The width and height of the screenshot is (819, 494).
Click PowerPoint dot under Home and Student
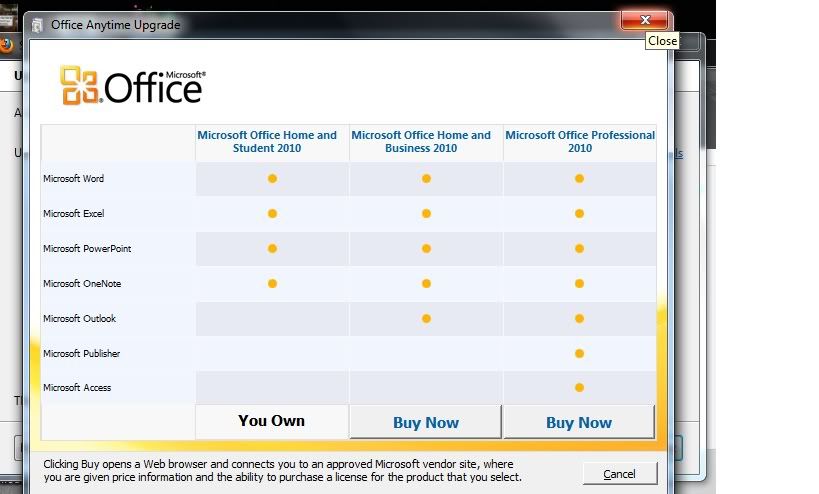[272, 249]
